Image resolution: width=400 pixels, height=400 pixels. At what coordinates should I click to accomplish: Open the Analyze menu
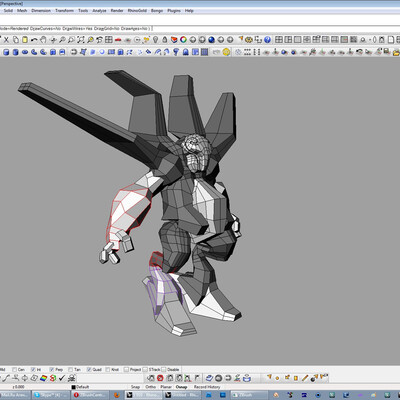pos(99,11)
